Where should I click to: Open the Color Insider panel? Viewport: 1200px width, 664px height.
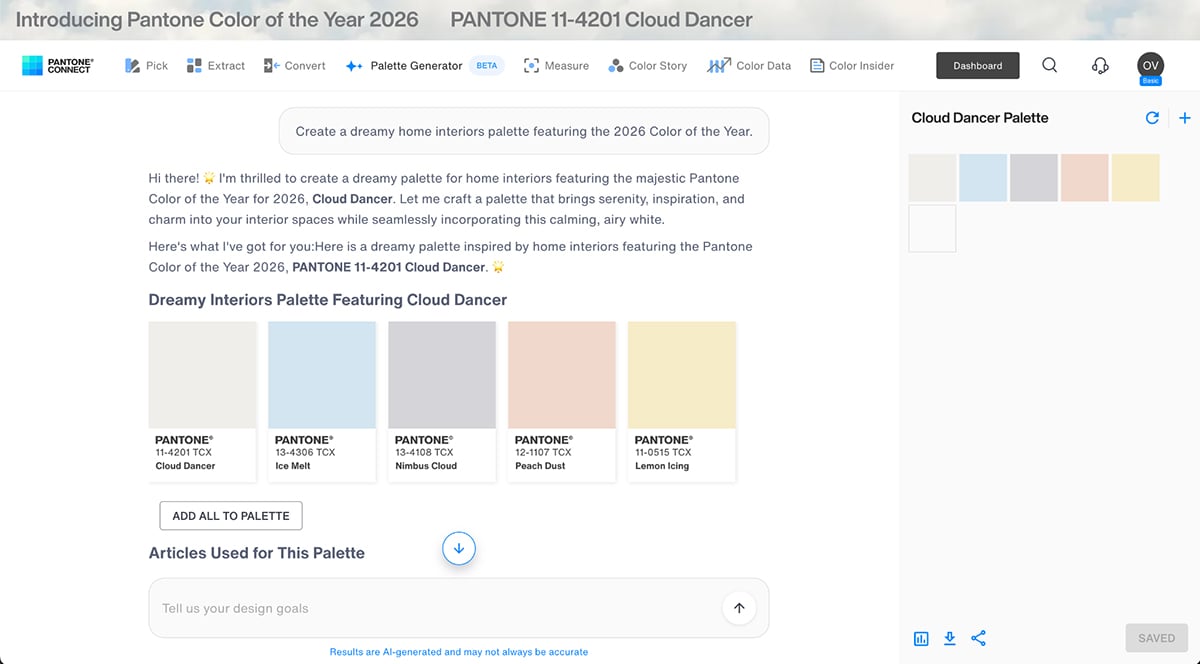coord(852,65)
